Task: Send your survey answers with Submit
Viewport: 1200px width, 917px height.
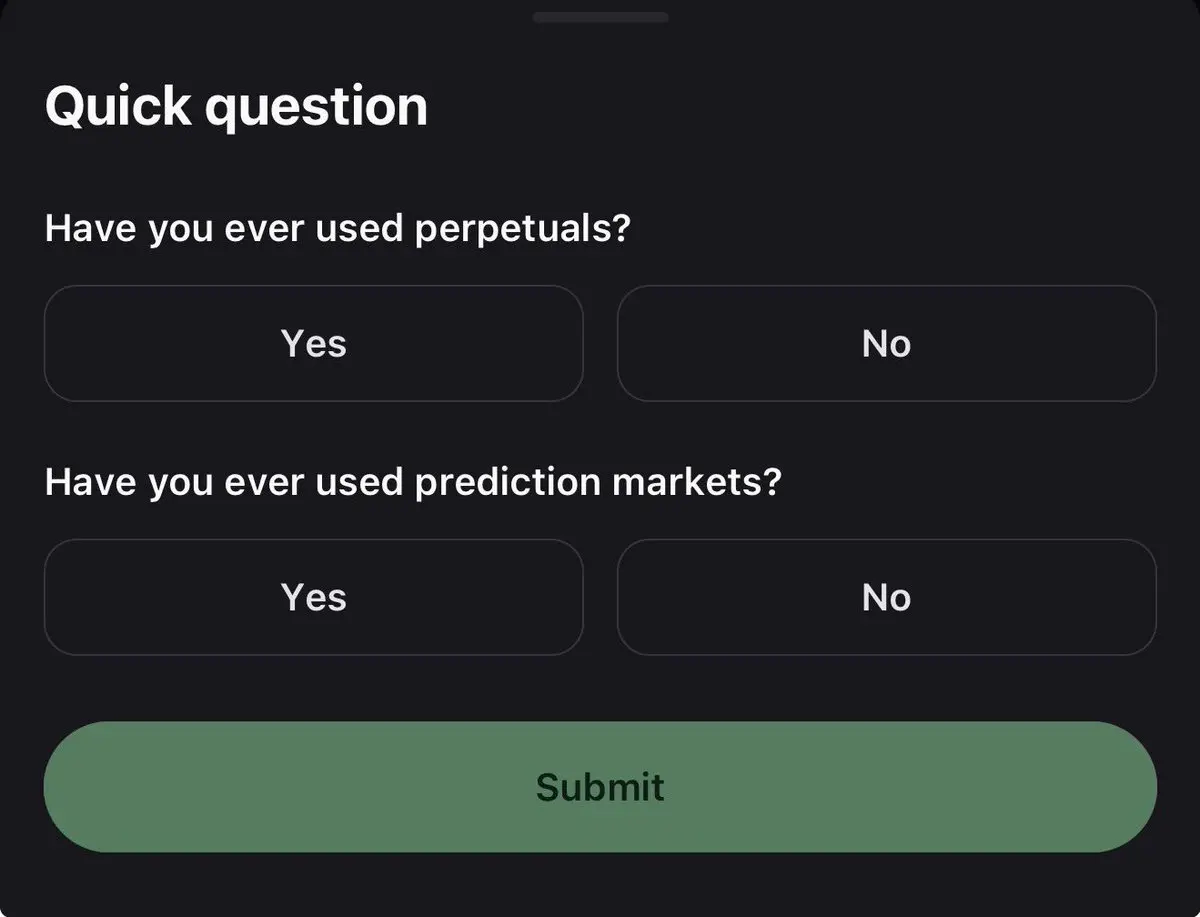Action: [x=600, y=787]
